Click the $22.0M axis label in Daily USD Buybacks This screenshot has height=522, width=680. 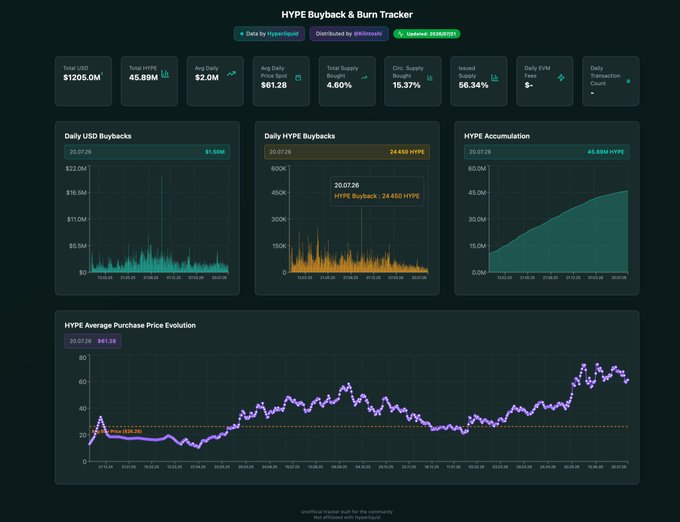point(76,168)
